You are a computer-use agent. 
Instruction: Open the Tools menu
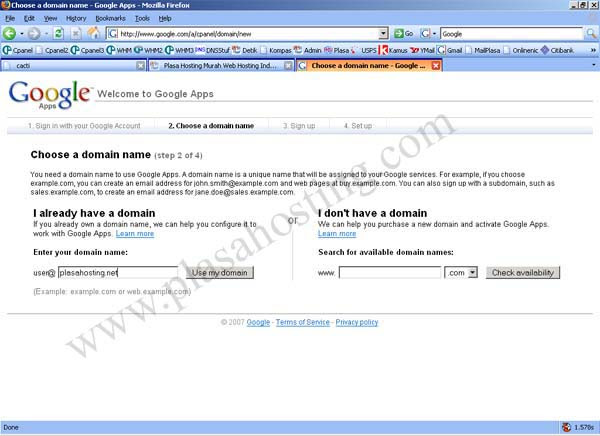(142, 18)
